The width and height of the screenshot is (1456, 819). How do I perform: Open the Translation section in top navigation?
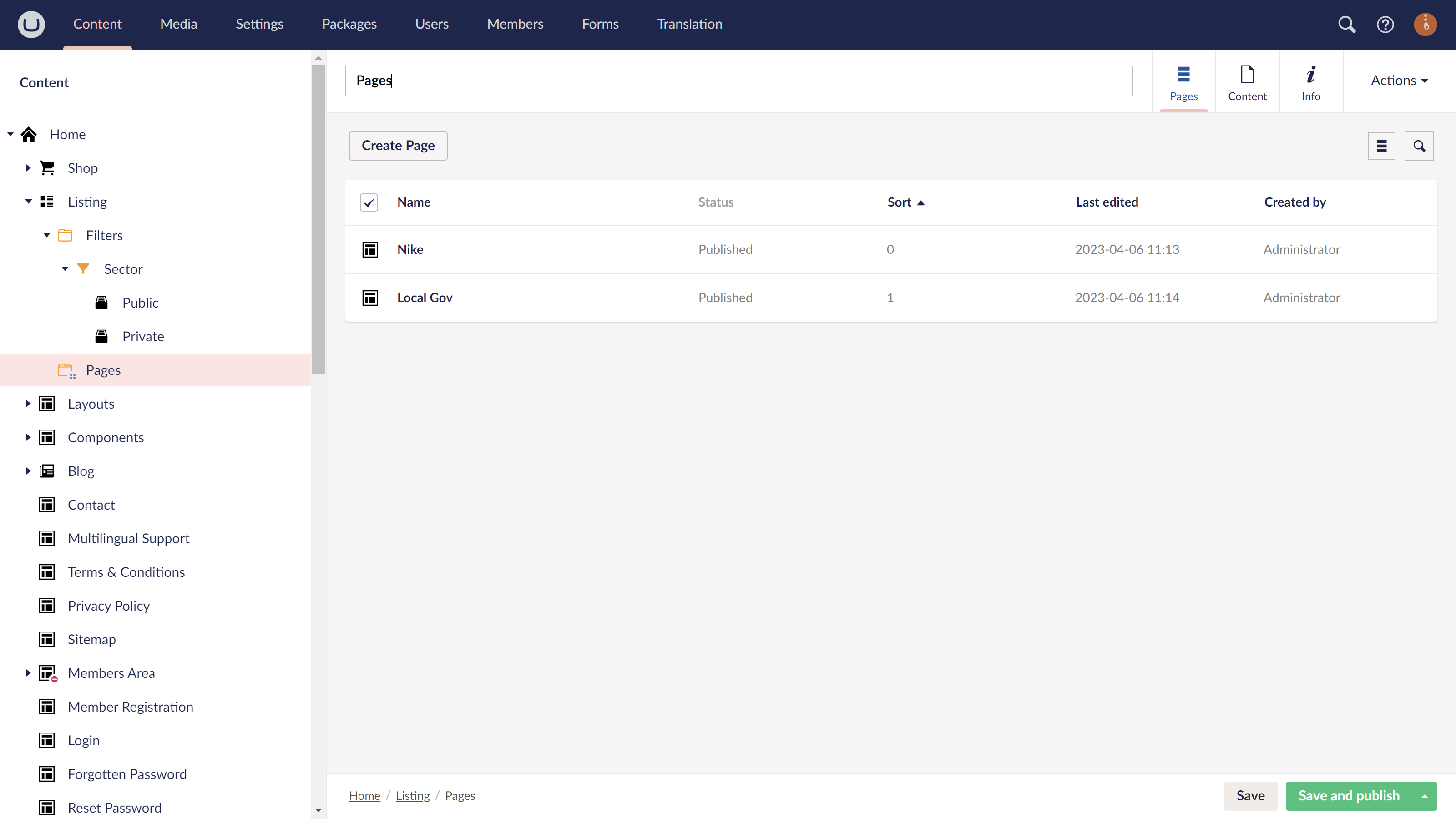click(690, 24)
